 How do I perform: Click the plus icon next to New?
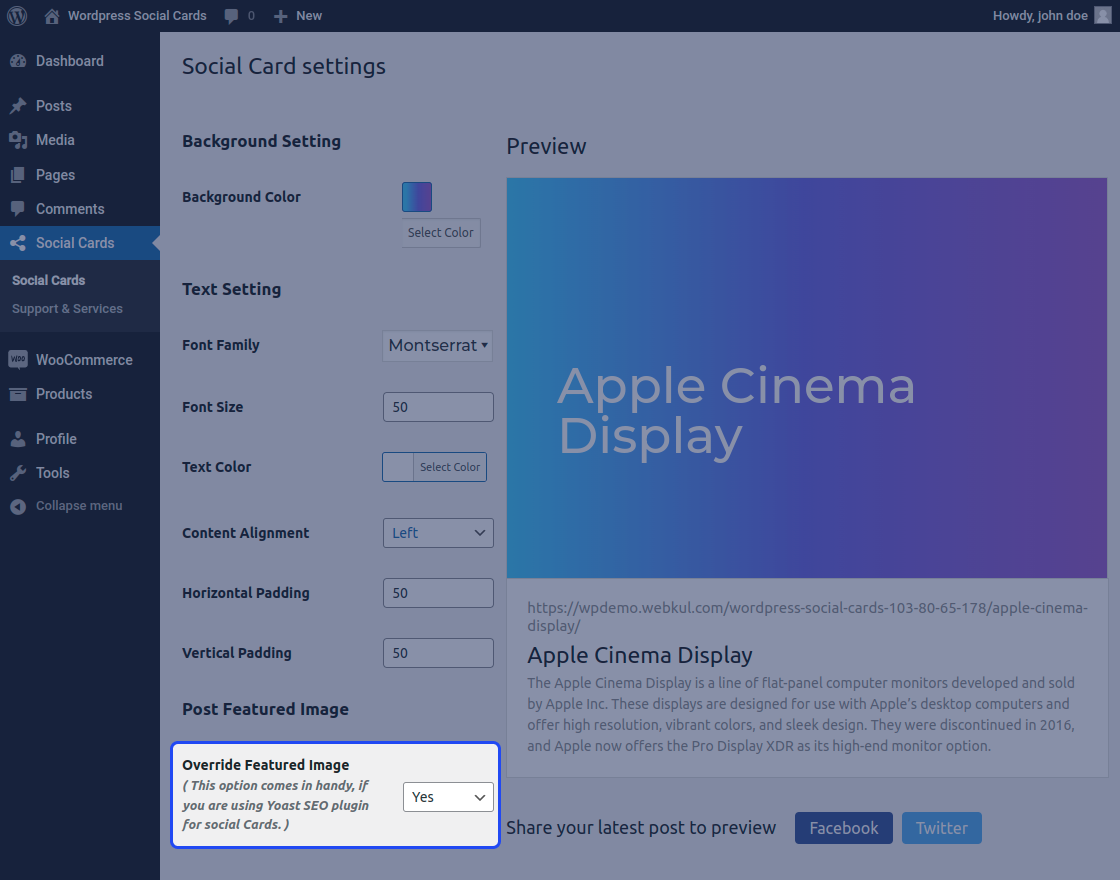click(281, 16)
